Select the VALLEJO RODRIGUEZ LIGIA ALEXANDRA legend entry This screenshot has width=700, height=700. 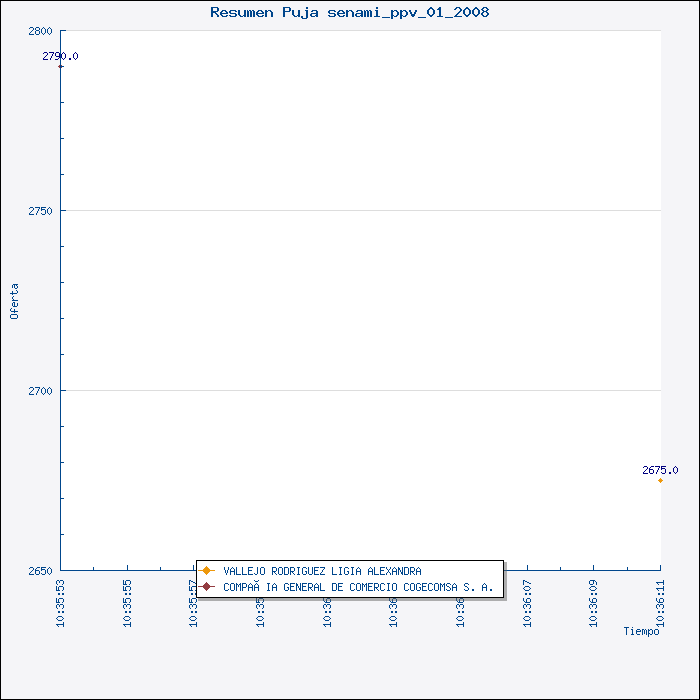point(322,571)
